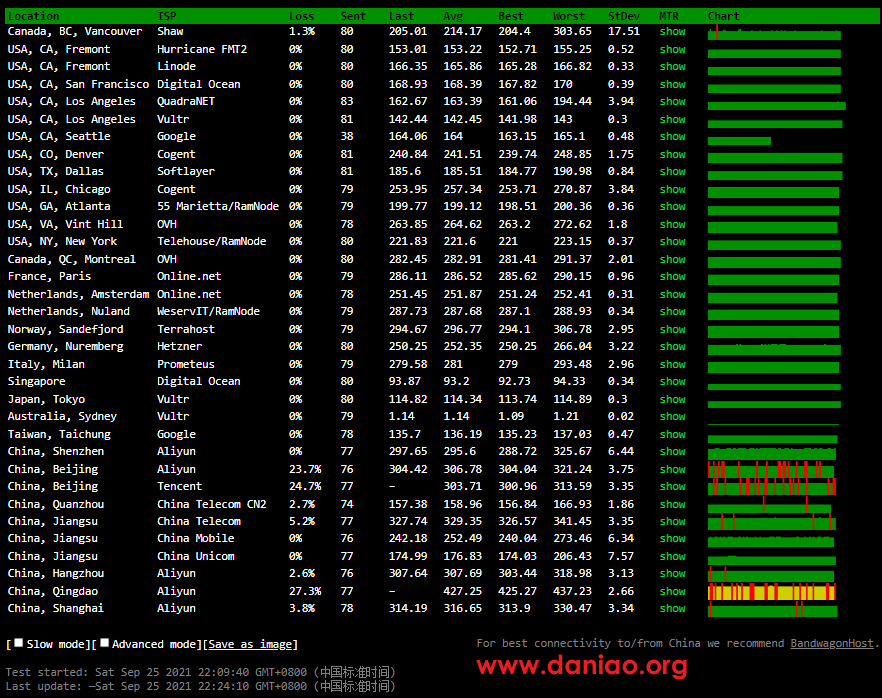Click the Sent column header
The height and width of the screenshot is (698, 882).
(x=353, y=16)
